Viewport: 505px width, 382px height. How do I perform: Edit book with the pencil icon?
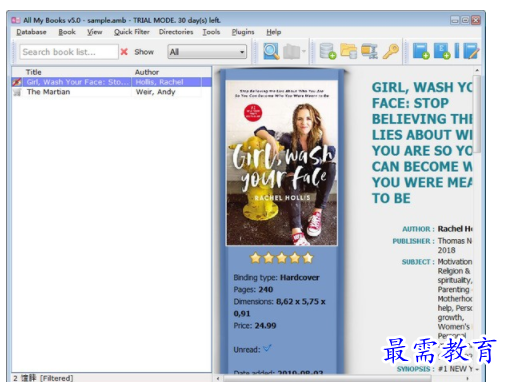471,51
